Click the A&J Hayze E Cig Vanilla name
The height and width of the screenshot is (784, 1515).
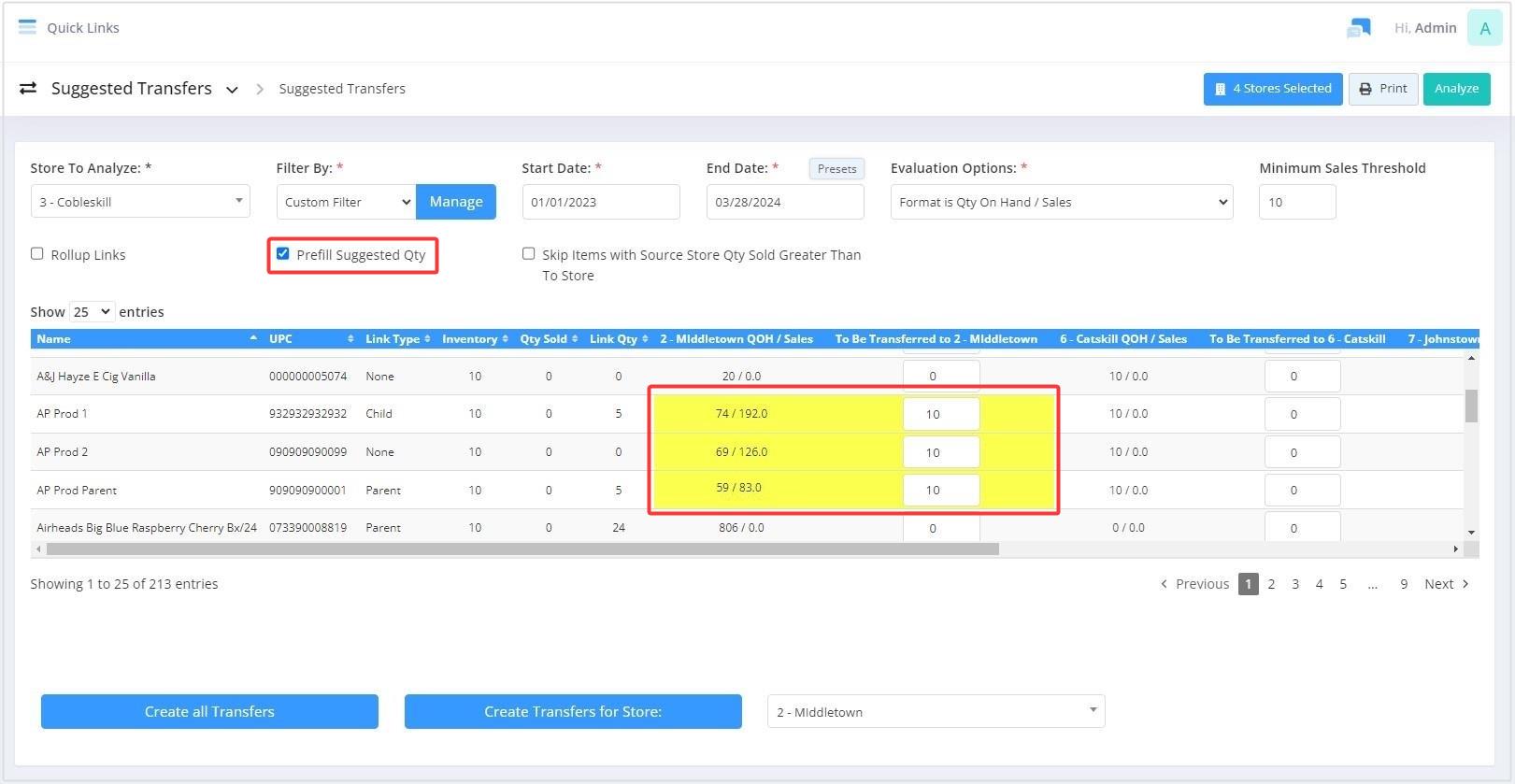click(x=96, y=376)
